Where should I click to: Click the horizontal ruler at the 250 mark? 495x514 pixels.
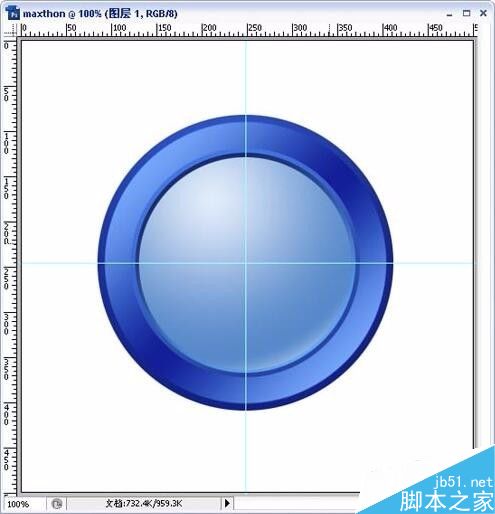point(247,30)
